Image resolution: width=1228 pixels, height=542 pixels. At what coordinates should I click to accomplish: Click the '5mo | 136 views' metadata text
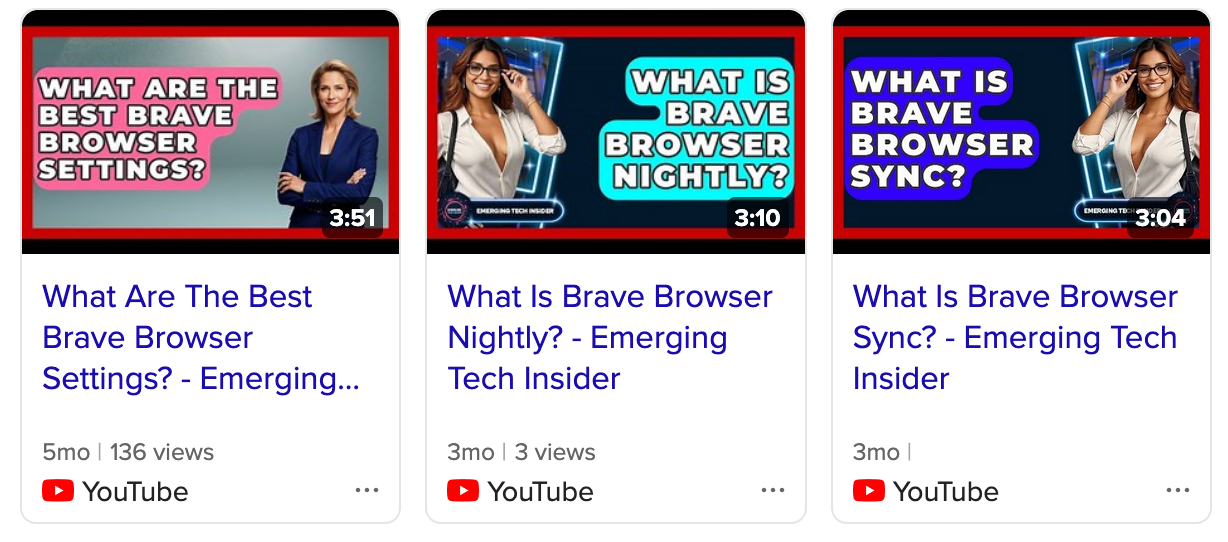[x=128, y=452]
